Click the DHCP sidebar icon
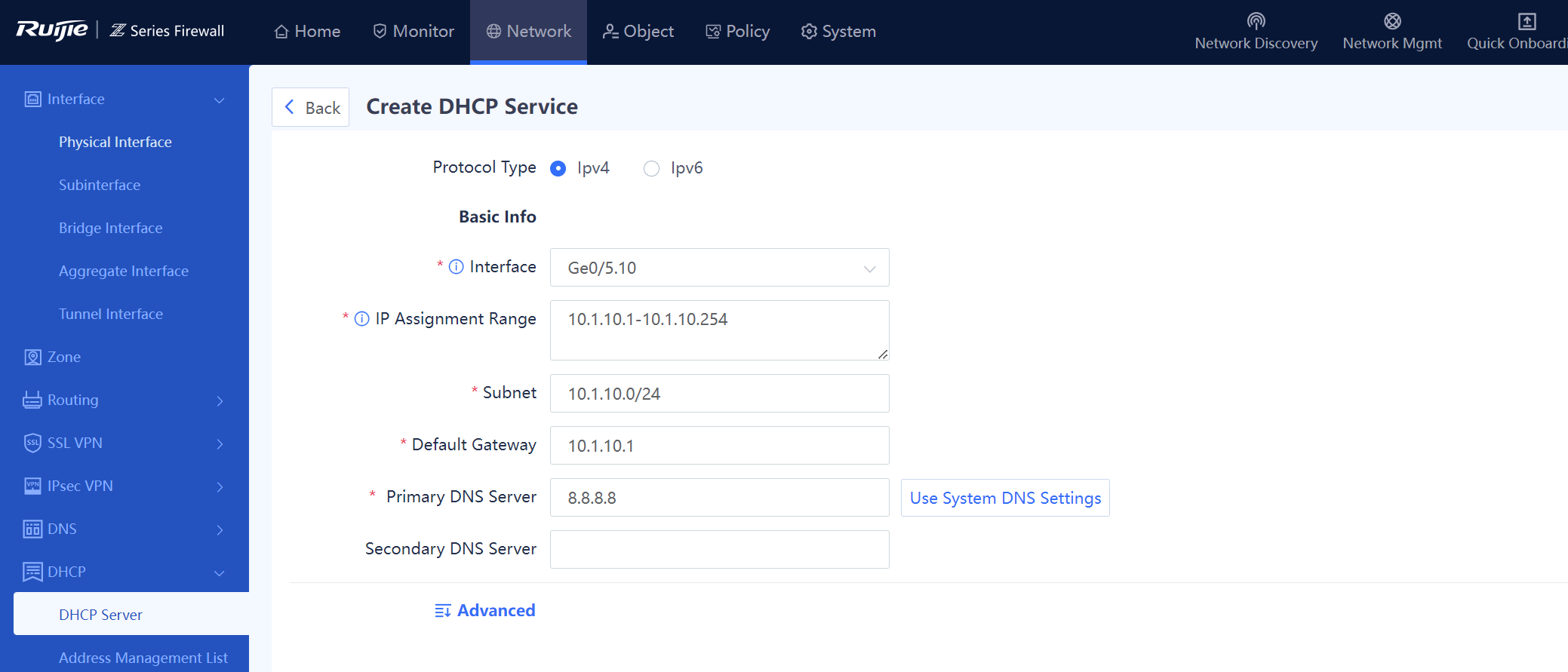Viewport: 1568px width, 672px height. pyautogui.click(x=32, y=572)
